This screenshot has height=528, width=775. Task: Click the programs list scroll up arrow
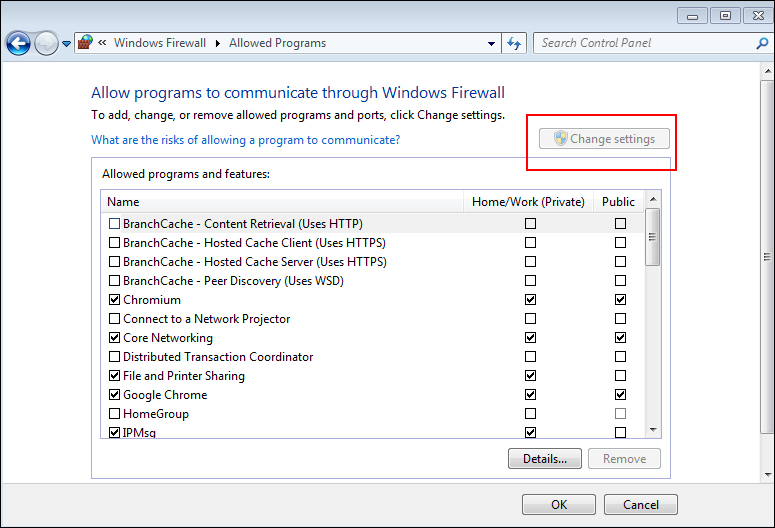653,199
